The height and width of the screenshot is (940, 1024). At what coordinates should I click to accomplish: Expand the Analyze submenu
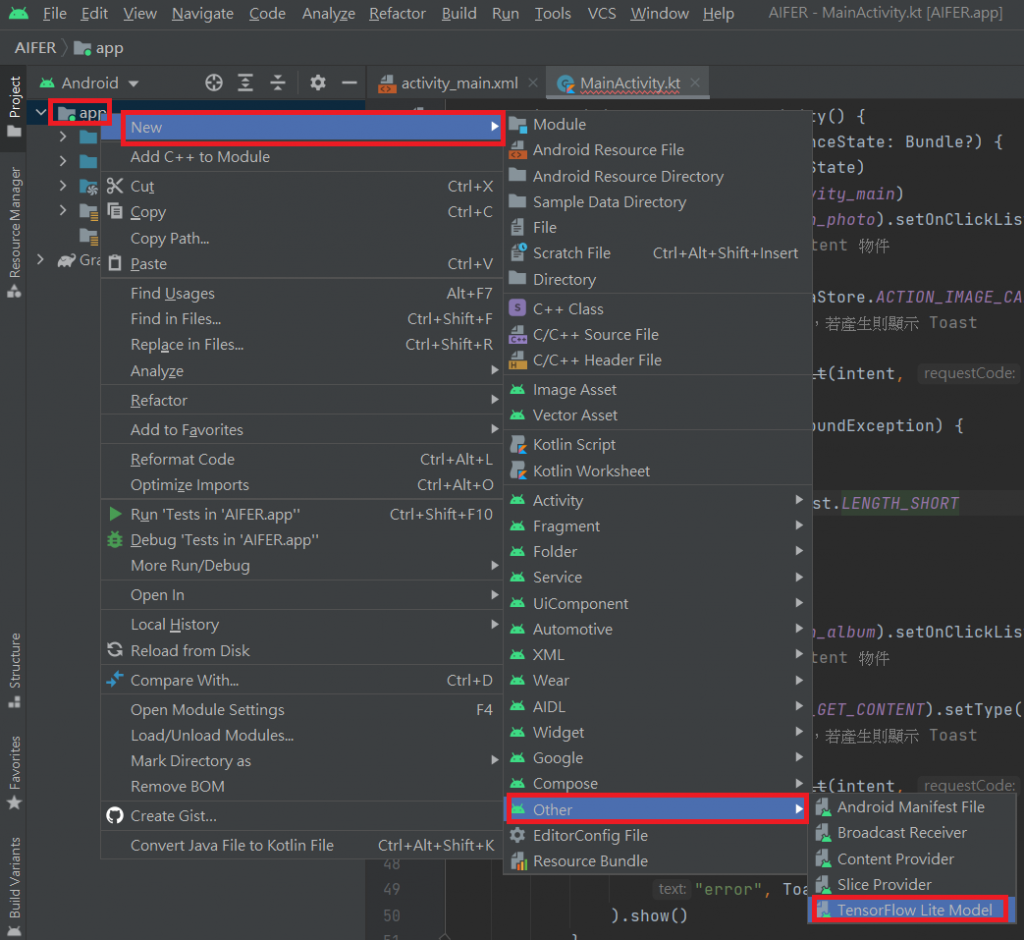302,371
